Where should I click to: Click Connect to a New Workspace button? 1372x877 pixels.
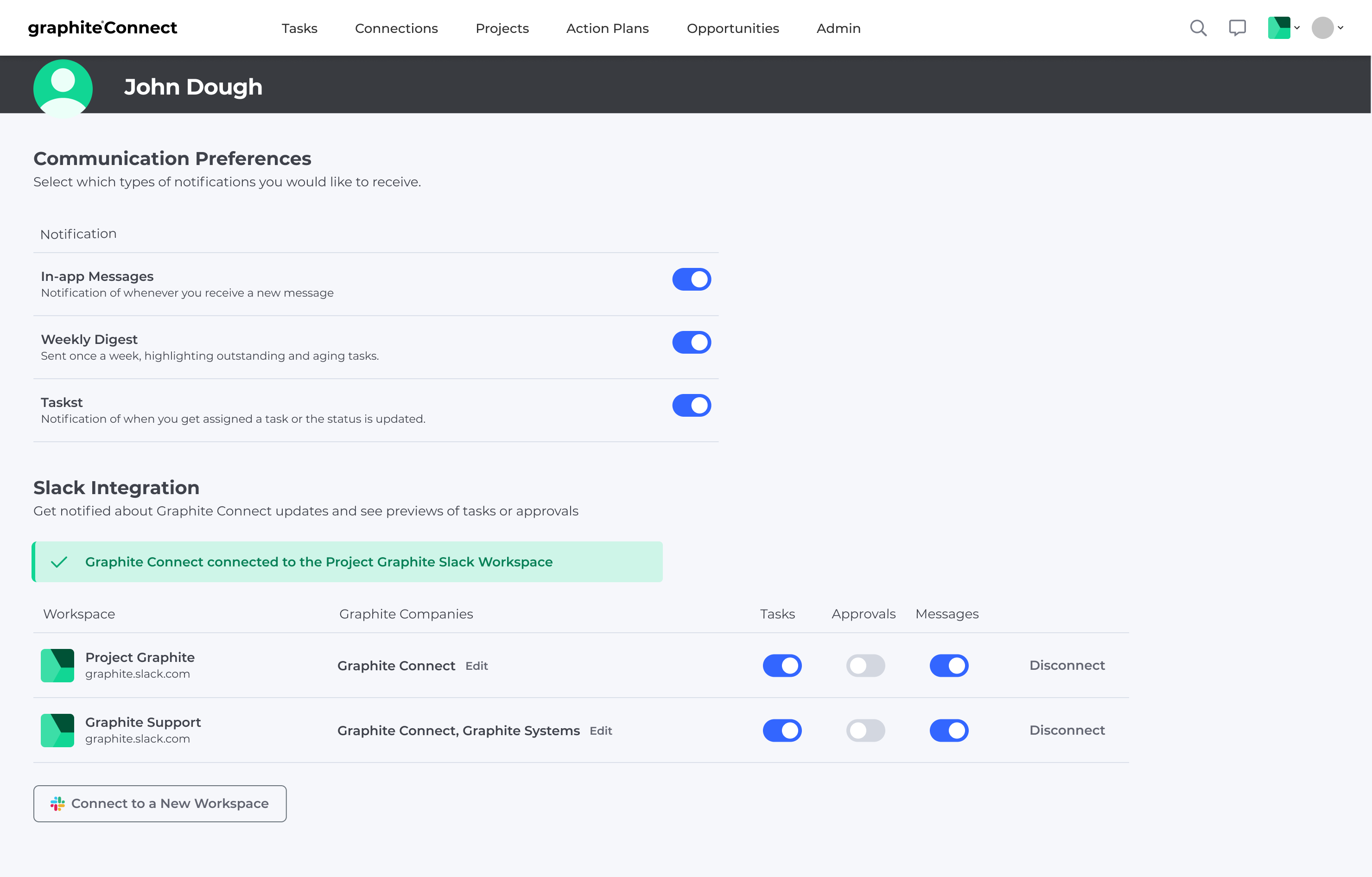pyautogui.click(x=159, y=803)
